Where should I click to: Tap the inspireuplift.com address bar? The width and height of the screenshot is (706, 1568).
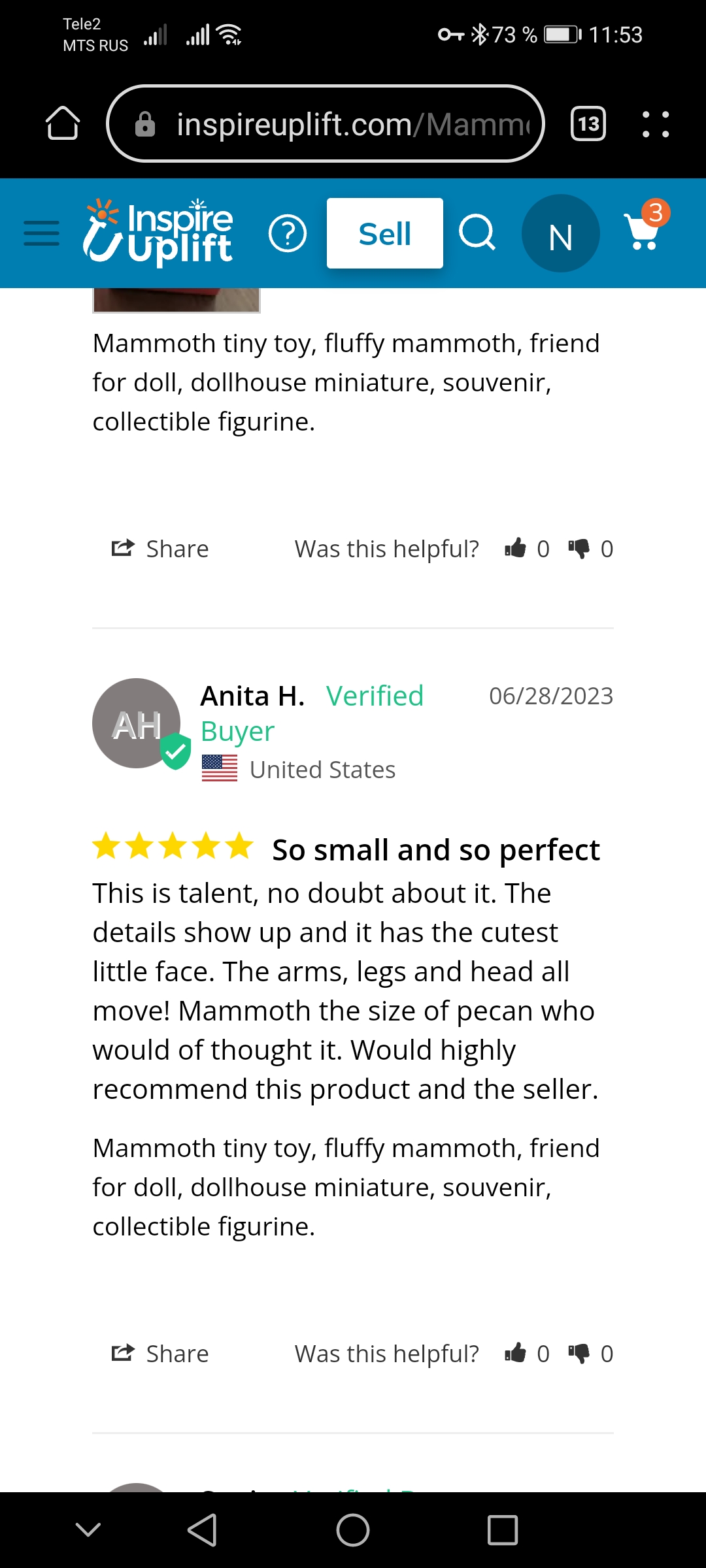point(326,123)
